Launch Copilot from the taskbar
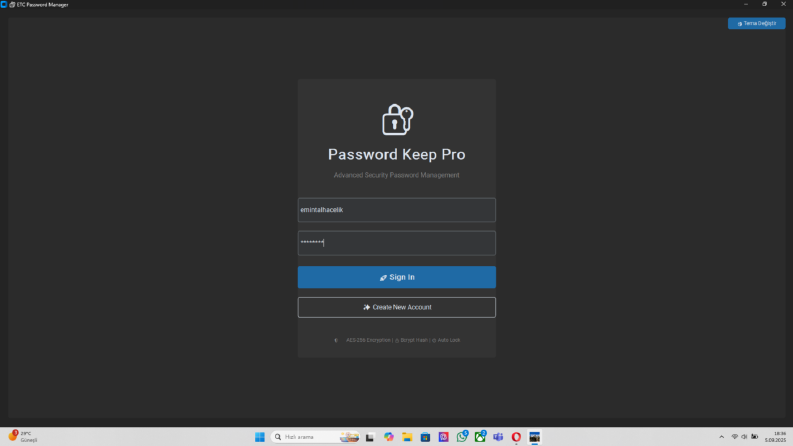The width and height of the screenshot is (793, 446). click(388, 437)
